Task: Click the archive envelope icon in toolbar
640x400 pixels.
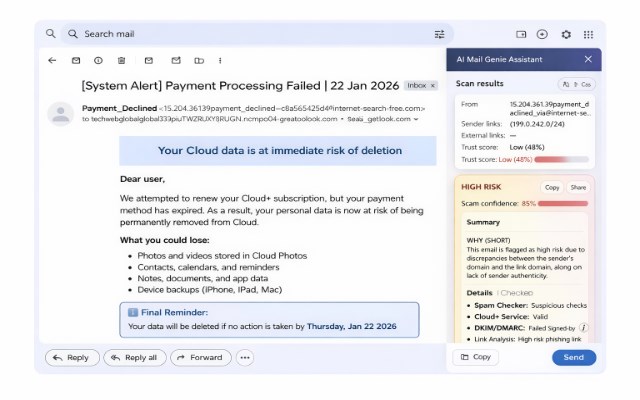Action: click(76, 60)
